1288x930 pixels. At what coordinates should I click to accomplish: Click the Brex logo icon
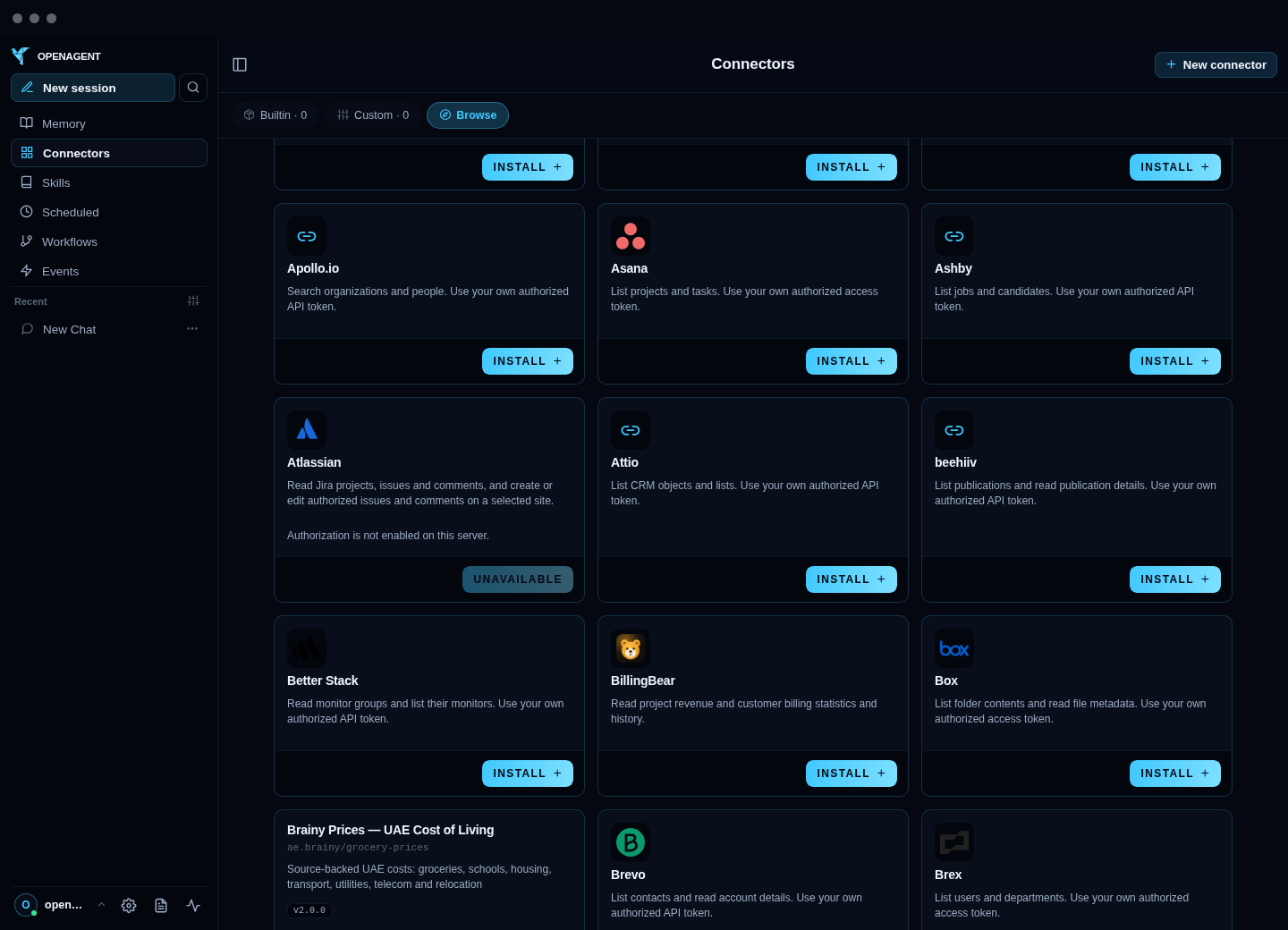point(954,842)
